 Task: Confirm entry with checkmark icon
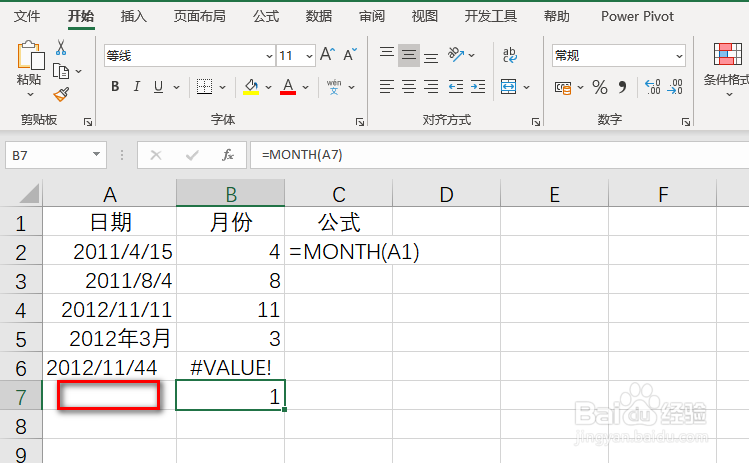192,155
